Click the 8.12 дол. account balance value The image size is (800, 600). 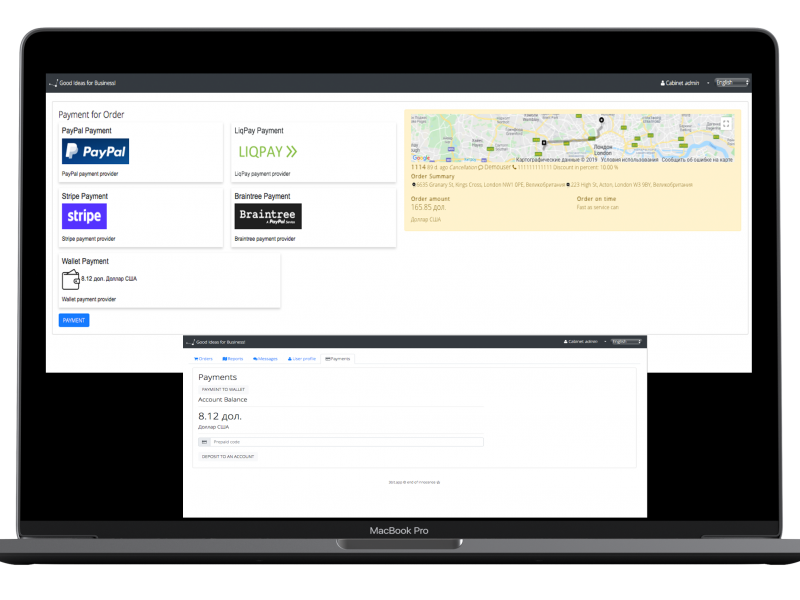220,416
